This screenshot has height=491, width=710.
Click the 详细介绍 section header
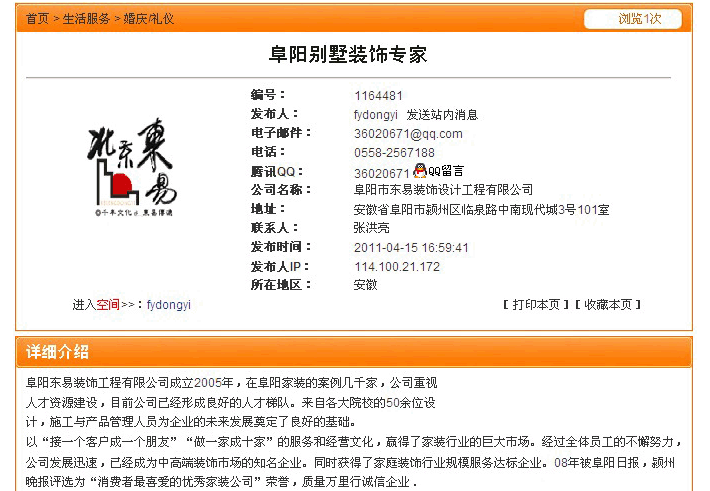click(x=58, y=352)
